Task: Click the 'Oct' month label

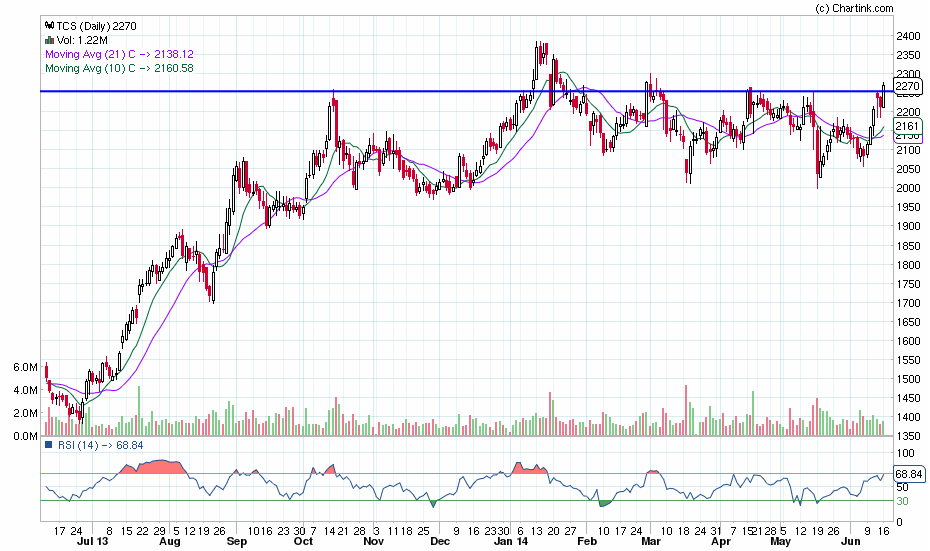Action: (x=303, y=541)
